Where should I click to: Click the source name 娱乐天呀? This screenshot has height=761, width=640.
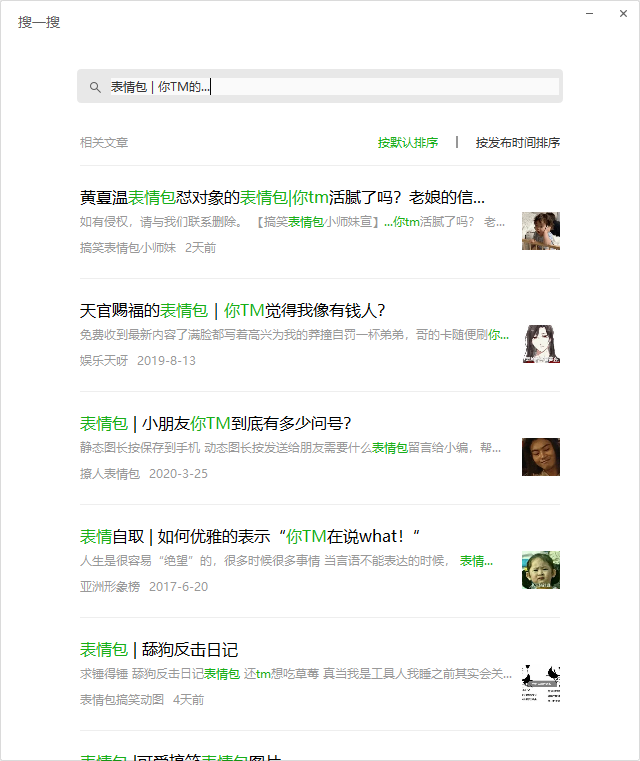[x=104, y=361]
